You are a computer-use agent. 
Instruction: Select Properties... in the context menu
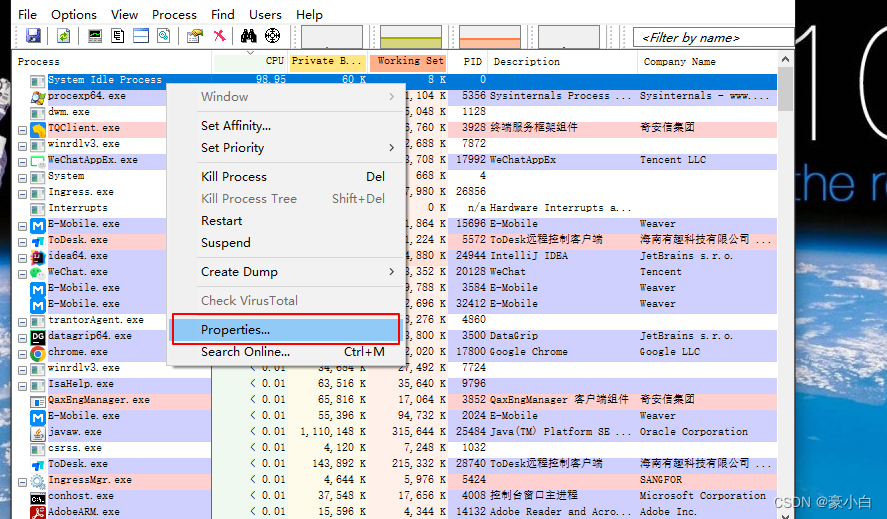click(x=286, y=329)
